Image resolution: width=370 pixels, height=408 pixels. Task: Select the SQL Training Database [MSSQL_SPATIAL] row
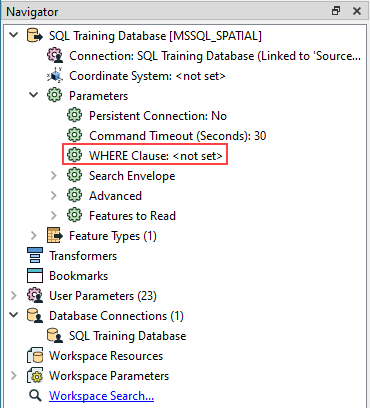tap(155, 36)
